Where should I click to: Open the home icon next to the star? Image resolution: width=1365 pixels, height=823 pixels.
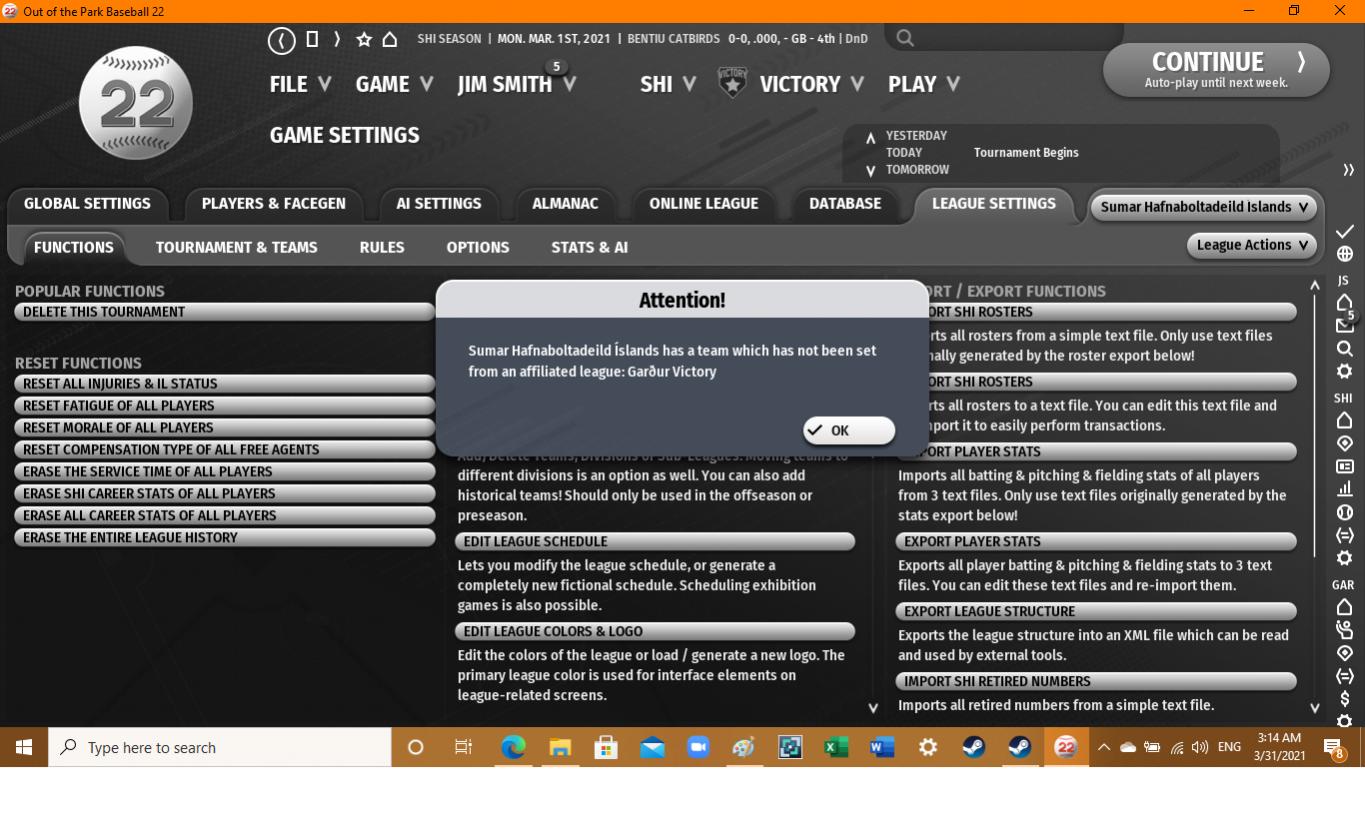390,40
